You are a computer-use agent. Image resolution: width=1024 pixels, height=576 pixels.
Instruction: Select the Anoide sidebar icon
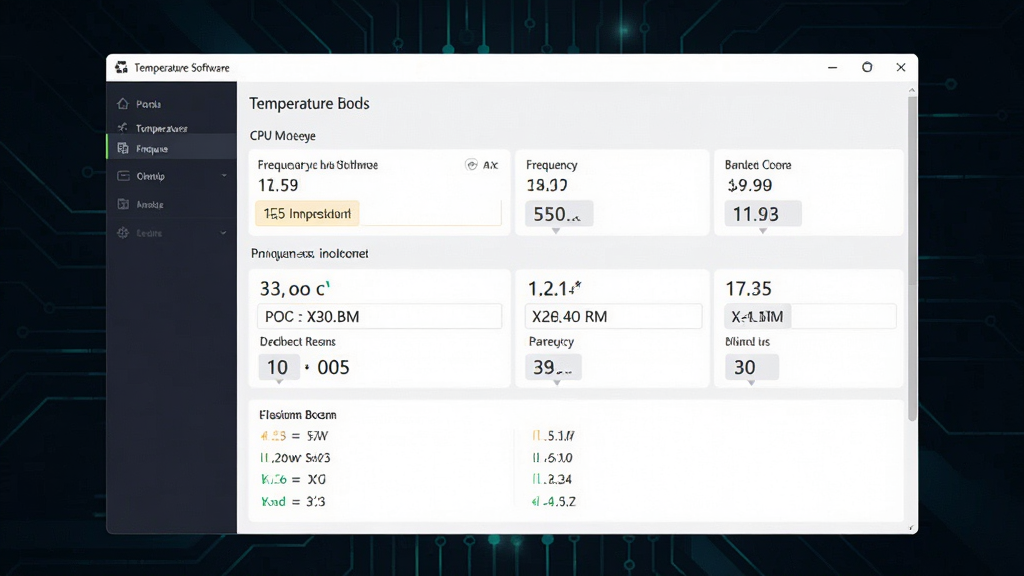[123, 204]
